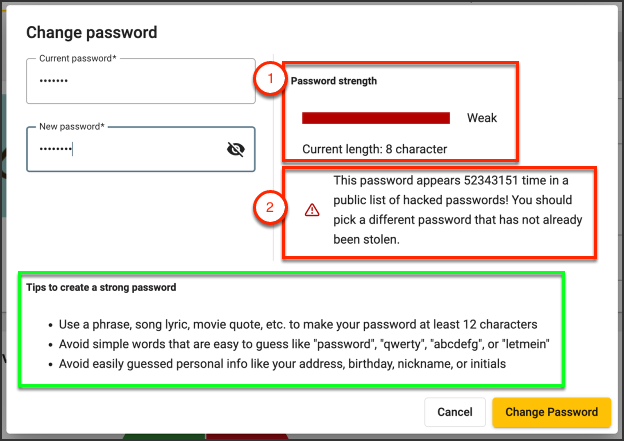
Task: Click the Current password input field
Action: [x=141, y=81]
